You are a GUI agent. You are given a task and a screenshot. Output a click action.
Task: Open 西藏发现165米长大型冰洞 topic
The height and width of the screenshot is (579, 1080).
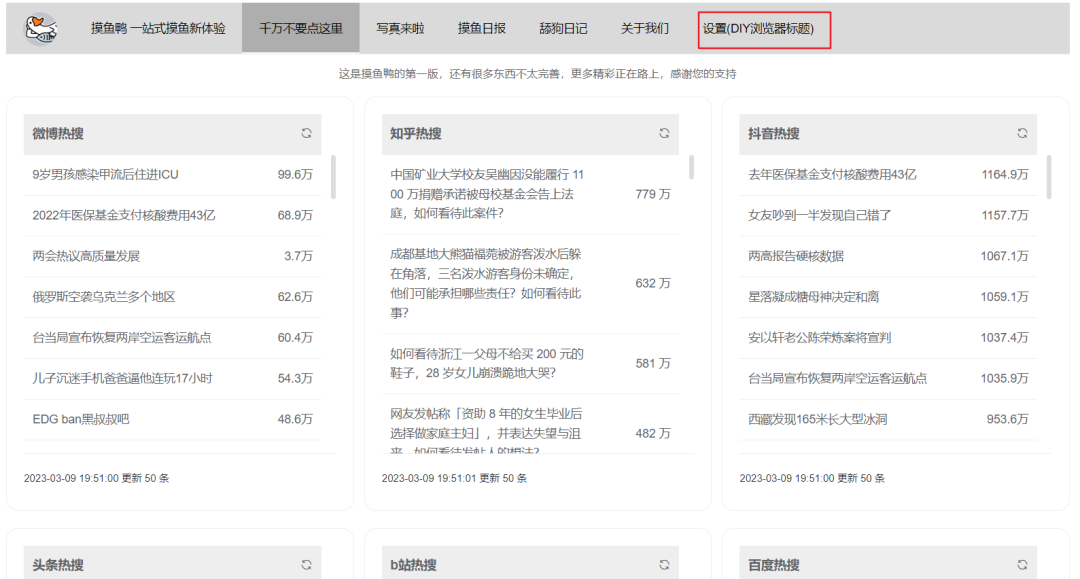[818, 419]
